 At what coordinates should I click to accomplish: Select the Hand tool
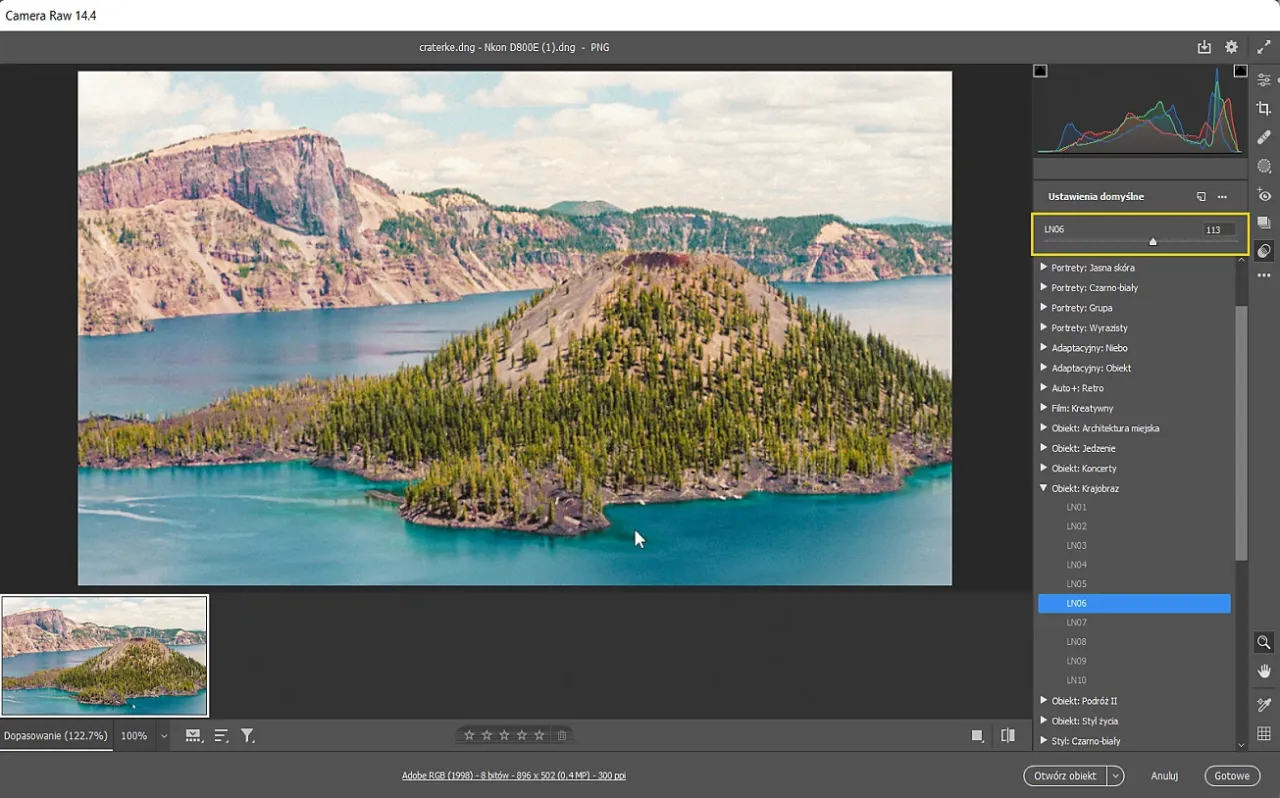click(x=1264, y=671)
